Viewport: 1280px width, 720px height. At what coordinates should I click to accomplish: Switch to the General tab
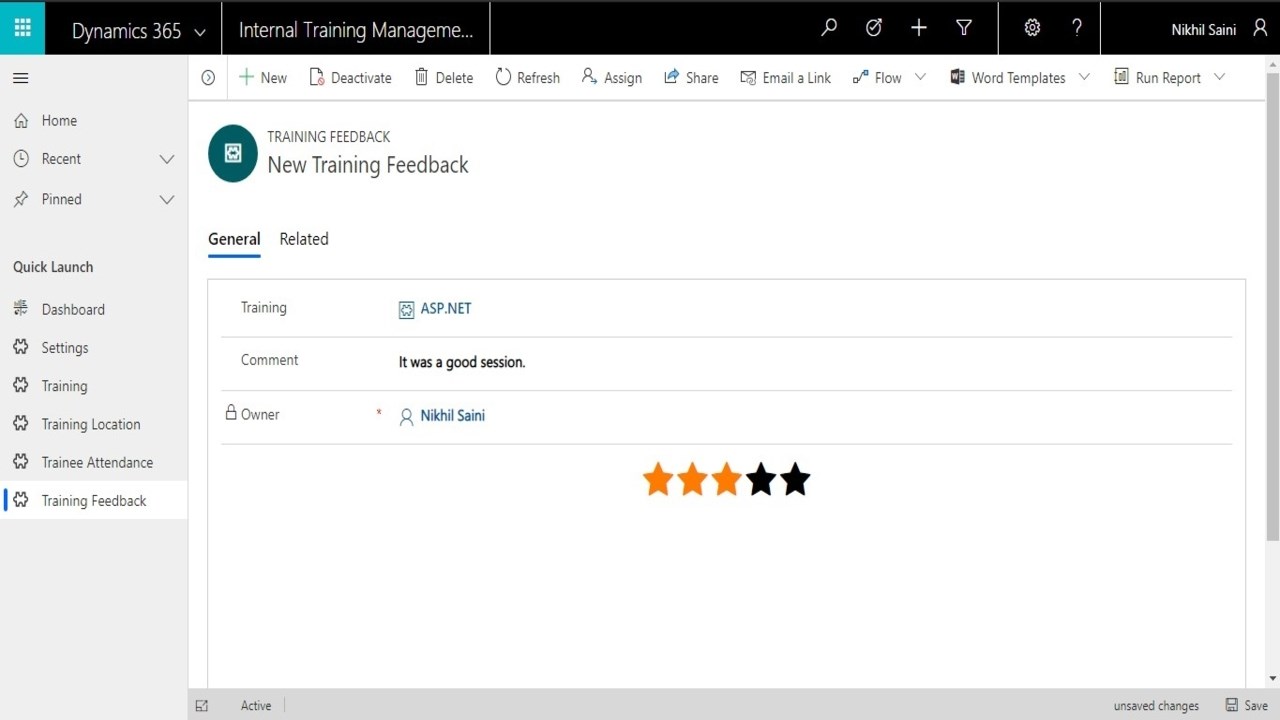click(234, 239)
